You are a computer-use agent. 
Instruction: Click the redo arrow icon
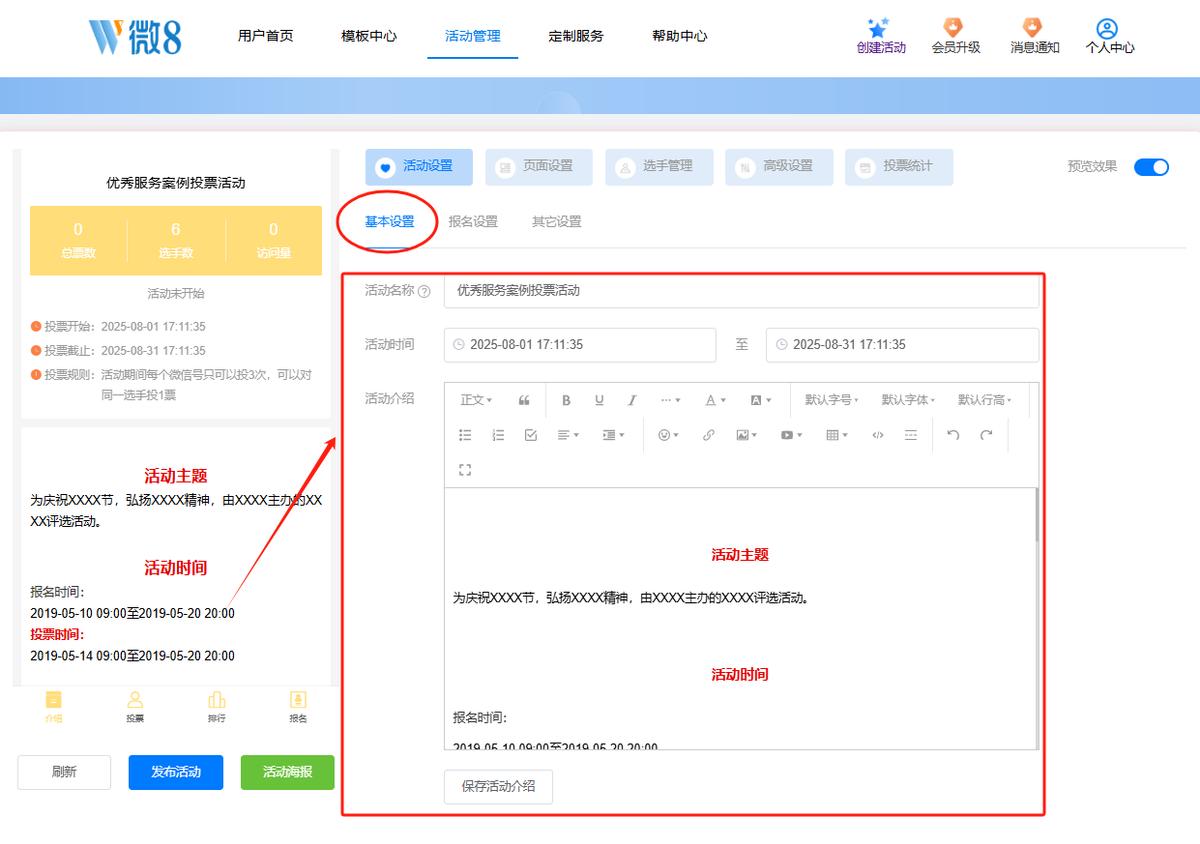(986, 435)
